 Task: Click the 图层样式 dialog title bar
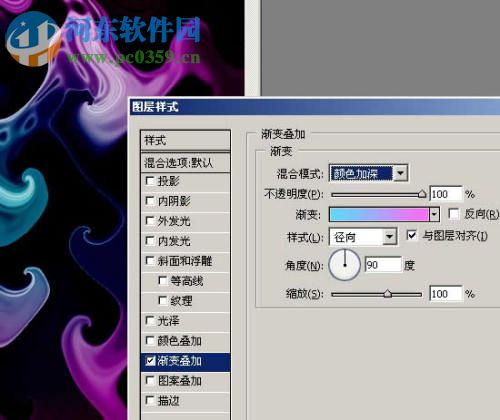coord(314,107)
